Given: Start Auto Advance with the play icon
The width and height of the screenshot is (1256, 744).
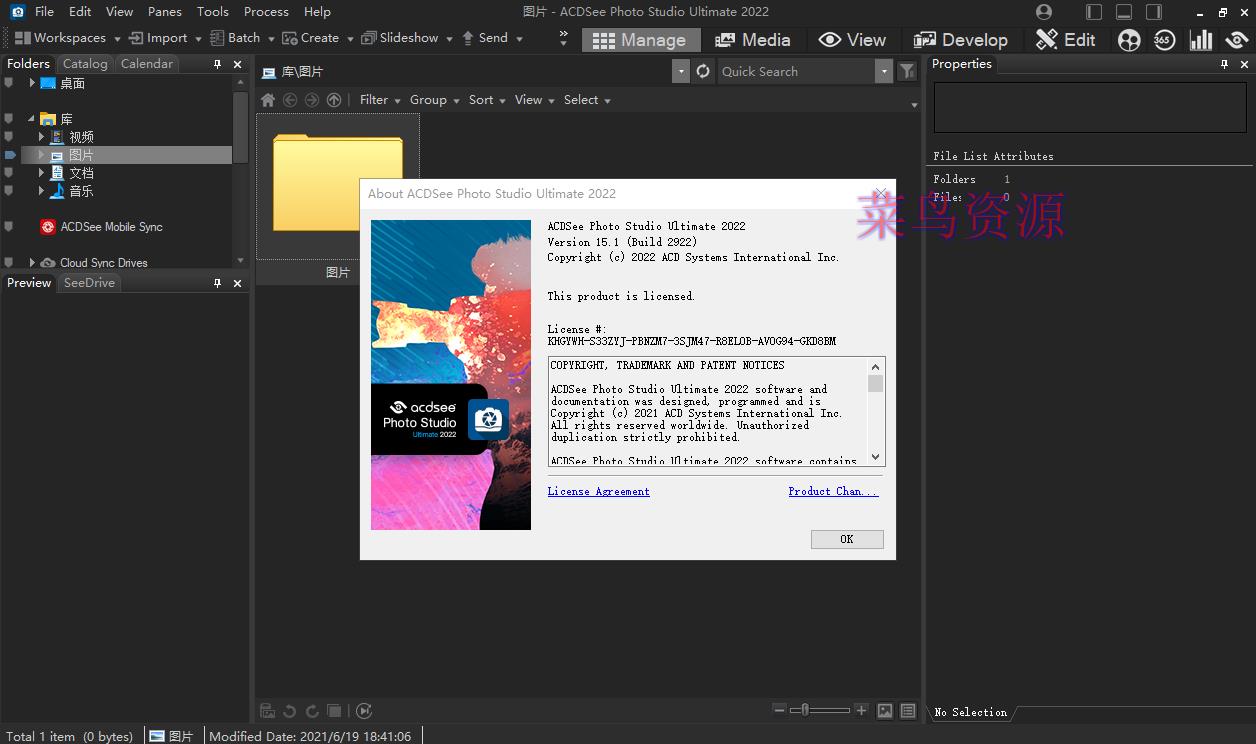Looking at the screenshot, I should pyautogui.click(x=364, y=710).
